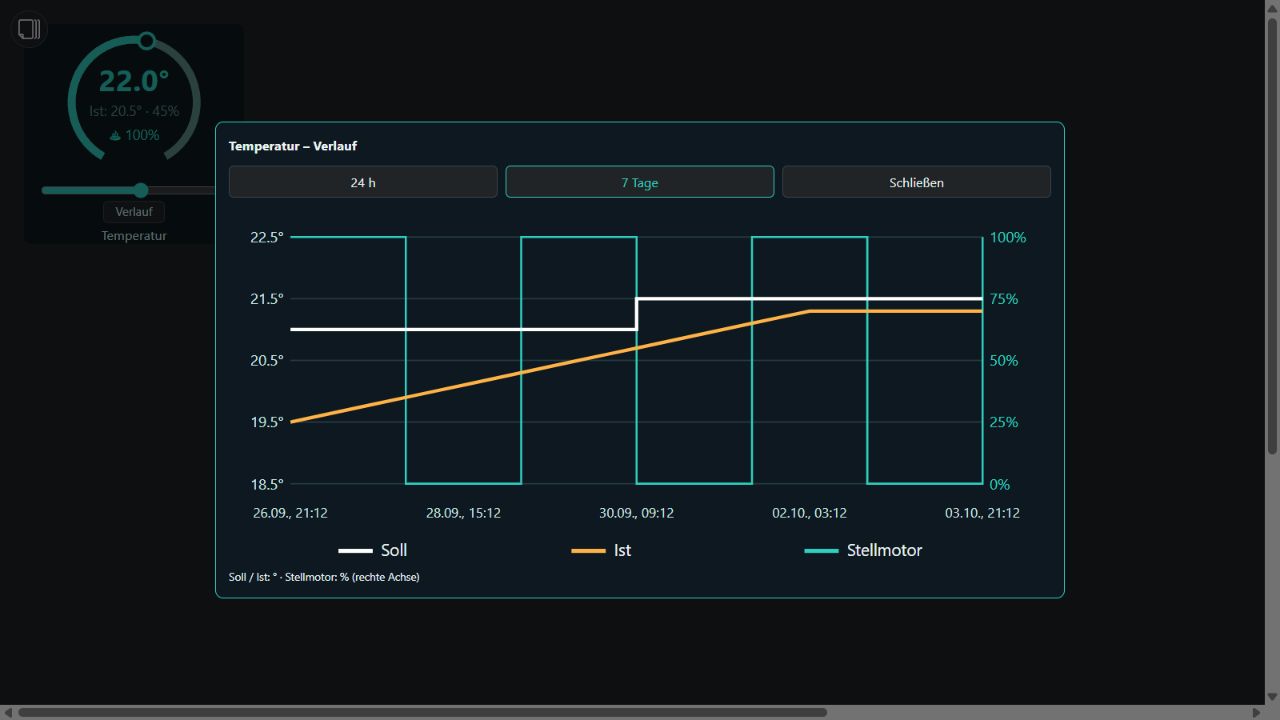Click the 28.09., 15:12 date label
The height and width of the screenshot is (720, 1280).
[x=463, y=513]
